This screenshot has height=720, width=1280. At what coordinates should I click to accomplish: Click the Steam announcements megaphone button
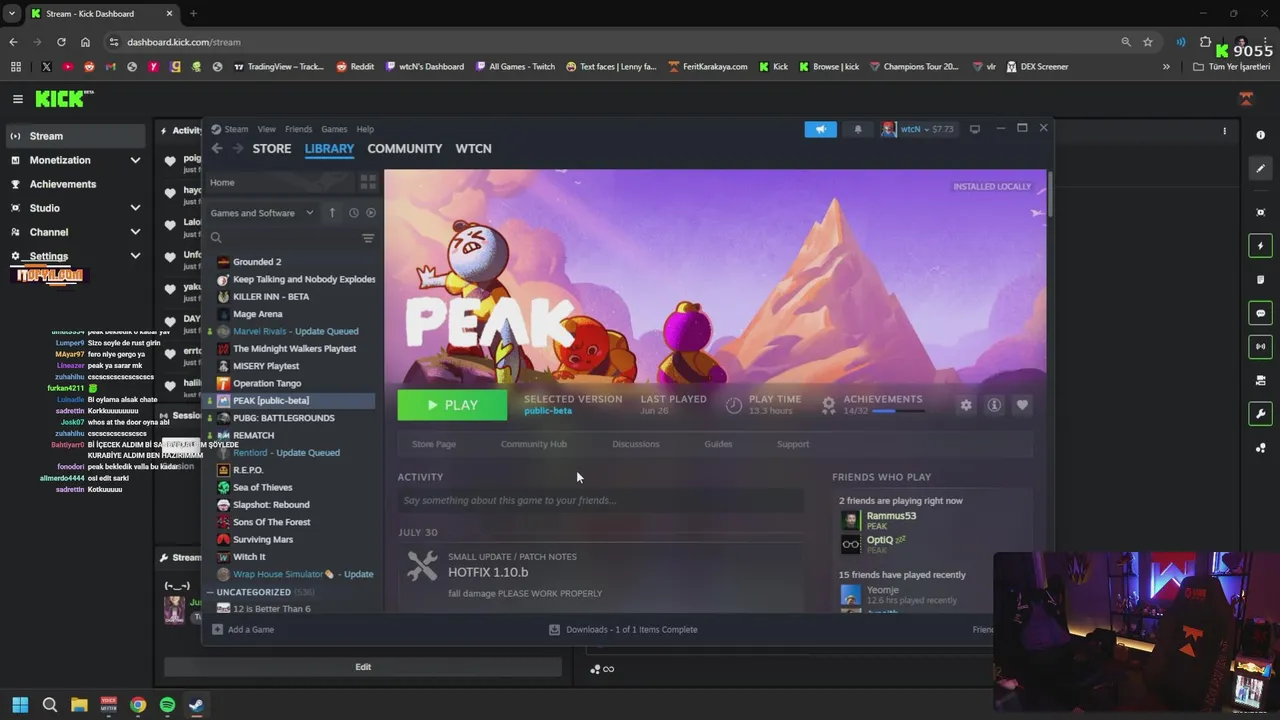click(x=820, y=129)
